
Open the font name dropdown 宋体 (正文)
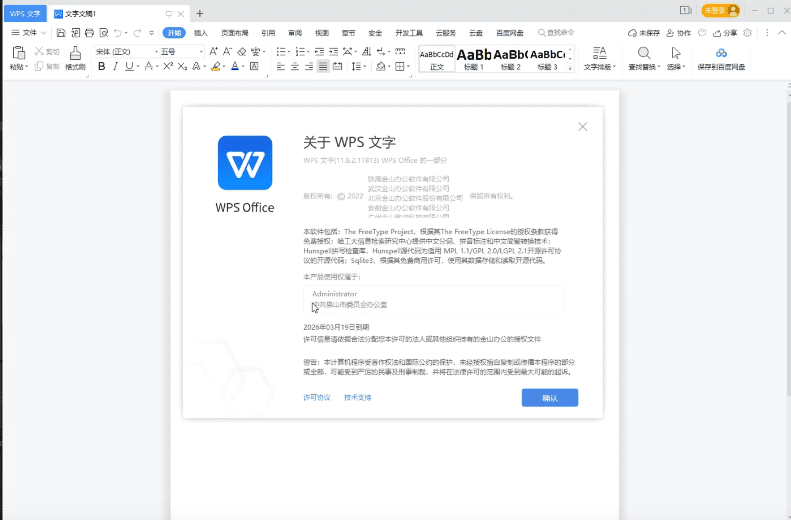pos(121,51)
